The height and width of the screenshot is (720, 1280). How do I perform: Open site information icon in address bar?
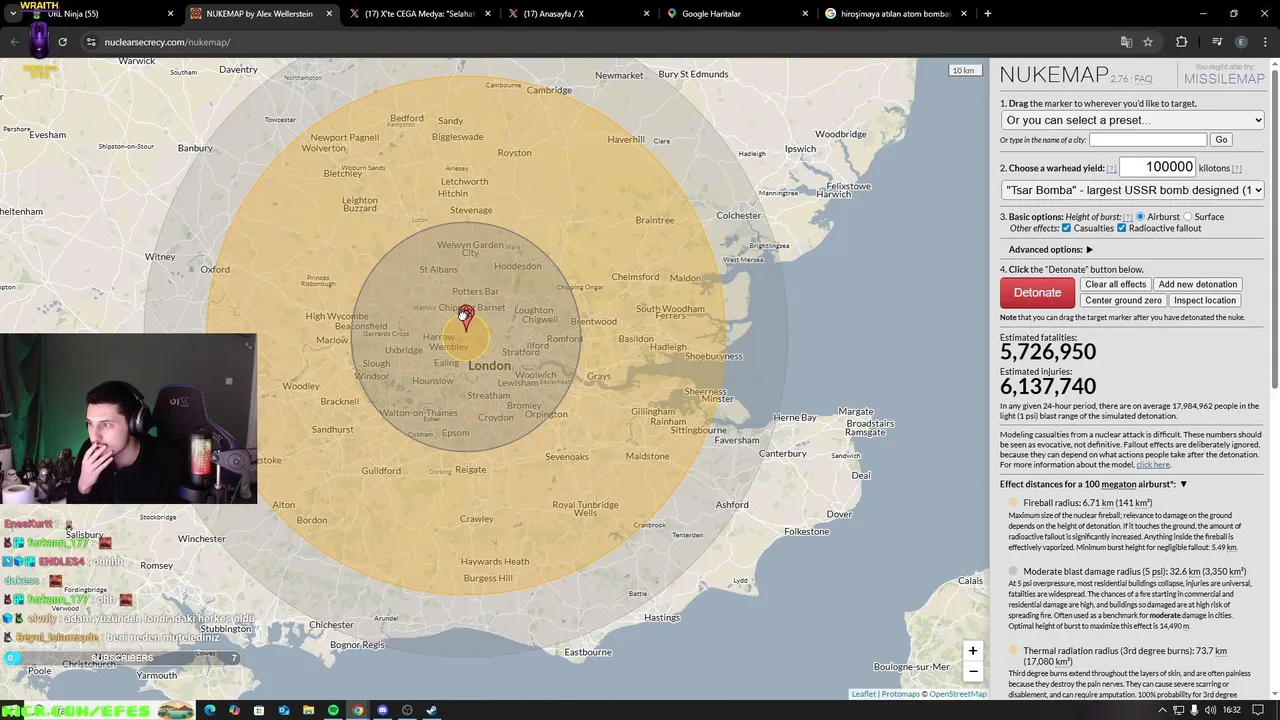91,42
